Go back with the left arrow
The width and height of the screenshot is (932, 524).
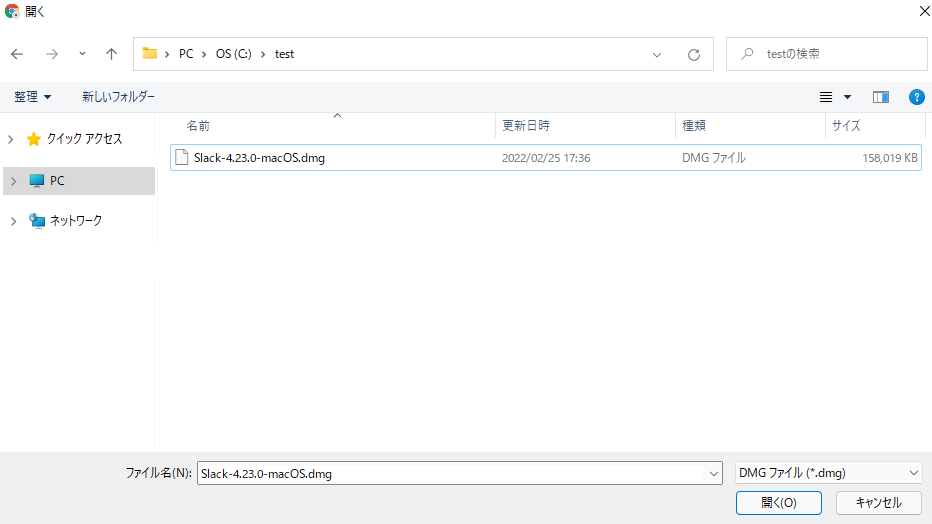pyautogui.click(x=17, y=54)
